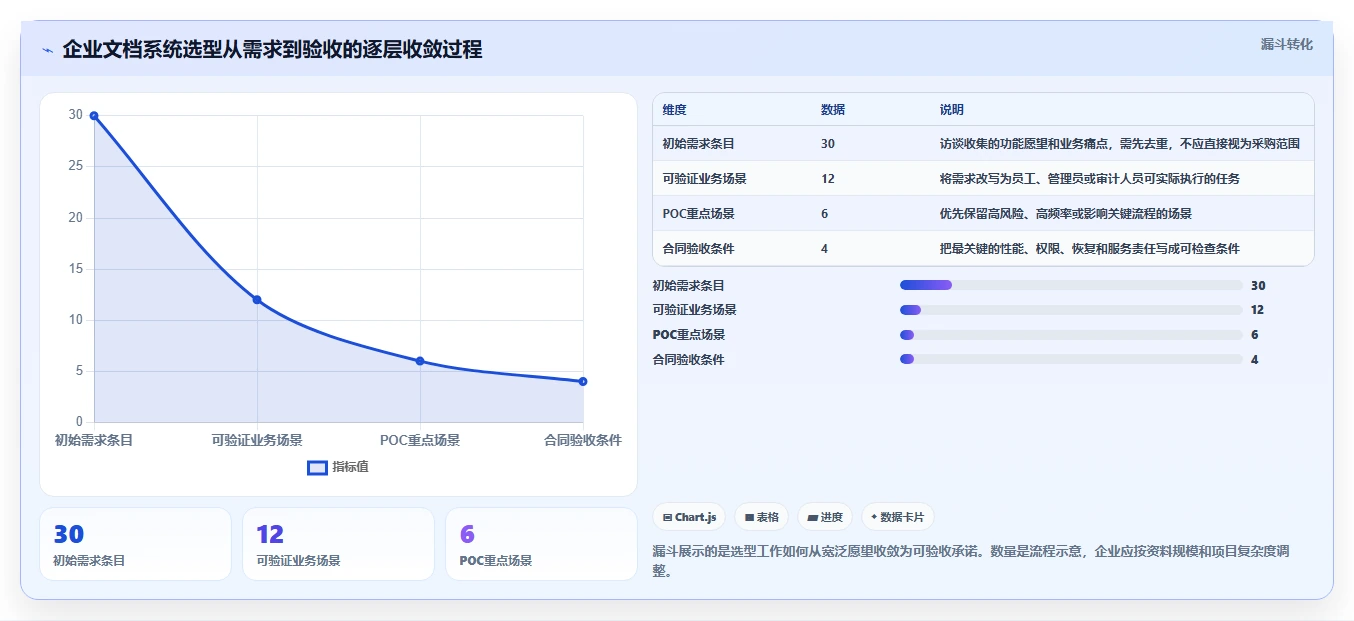Viewport: 1354px width, 621px height.
Task: Select table row cell 合同验收条件
Action: (698, 249)
